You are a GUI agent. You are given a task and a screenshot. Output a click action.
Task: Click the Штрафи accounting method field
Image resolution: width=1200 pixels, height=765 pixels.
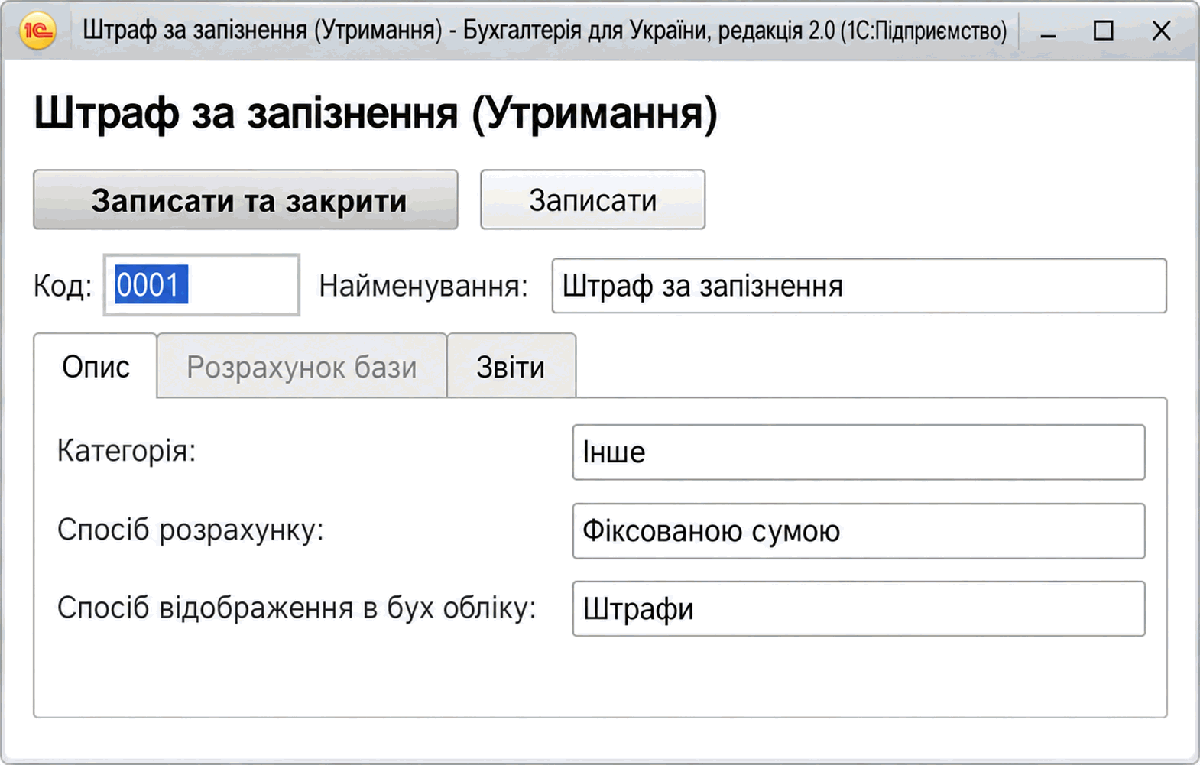[858, 608]
